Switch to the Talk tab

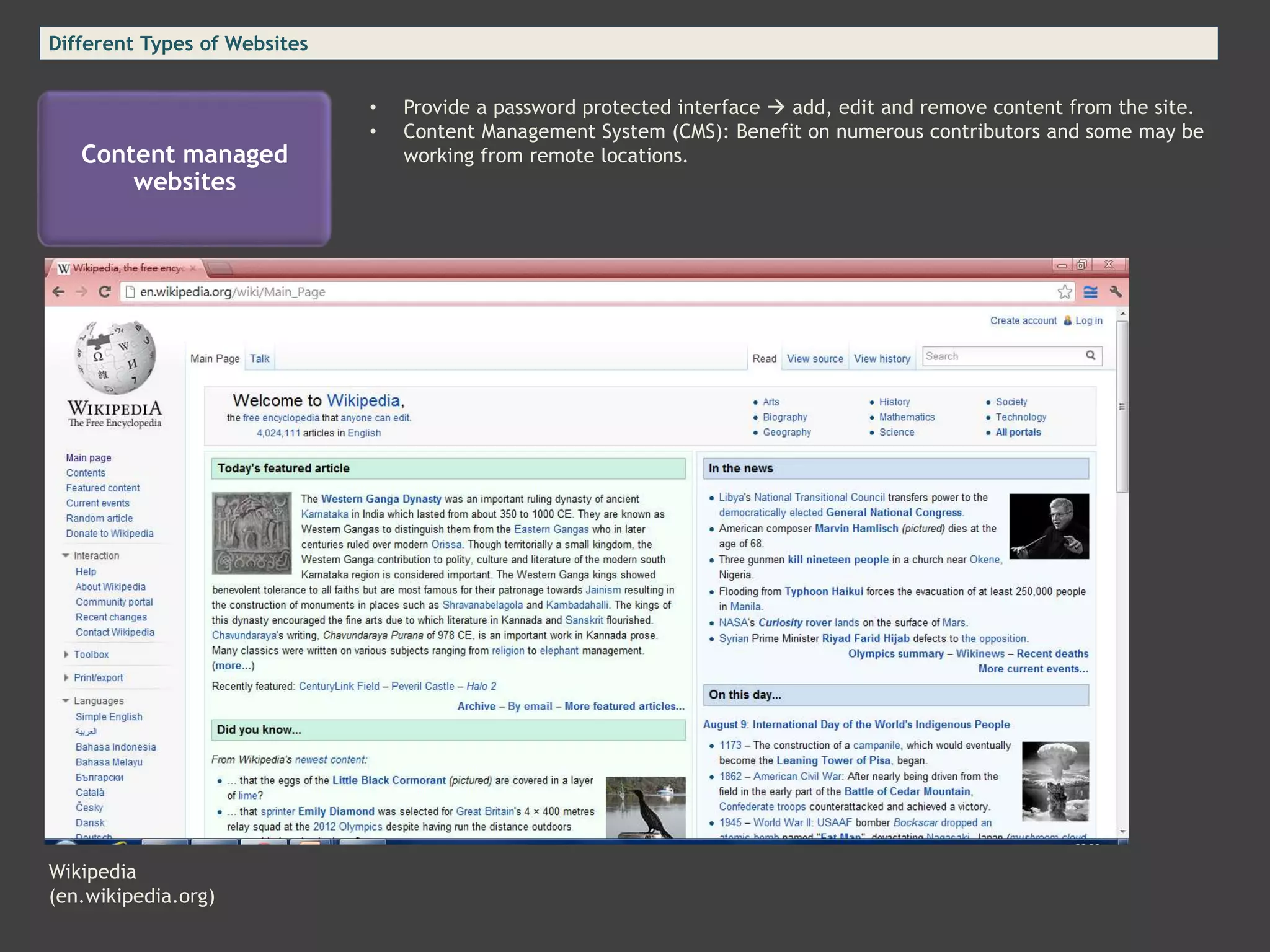[259, 358]
